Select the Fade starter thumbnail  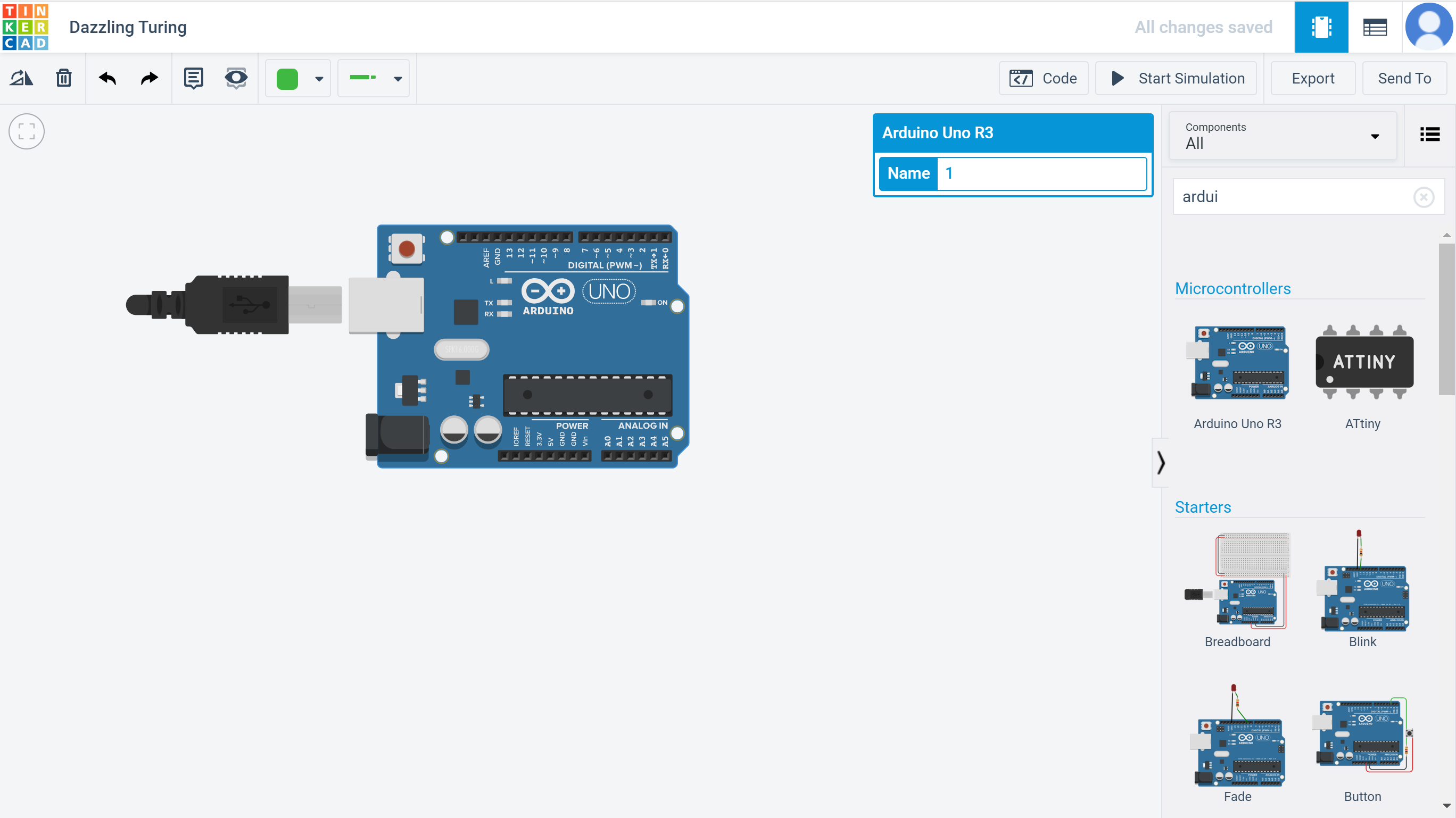click(x=1238, y=736)
